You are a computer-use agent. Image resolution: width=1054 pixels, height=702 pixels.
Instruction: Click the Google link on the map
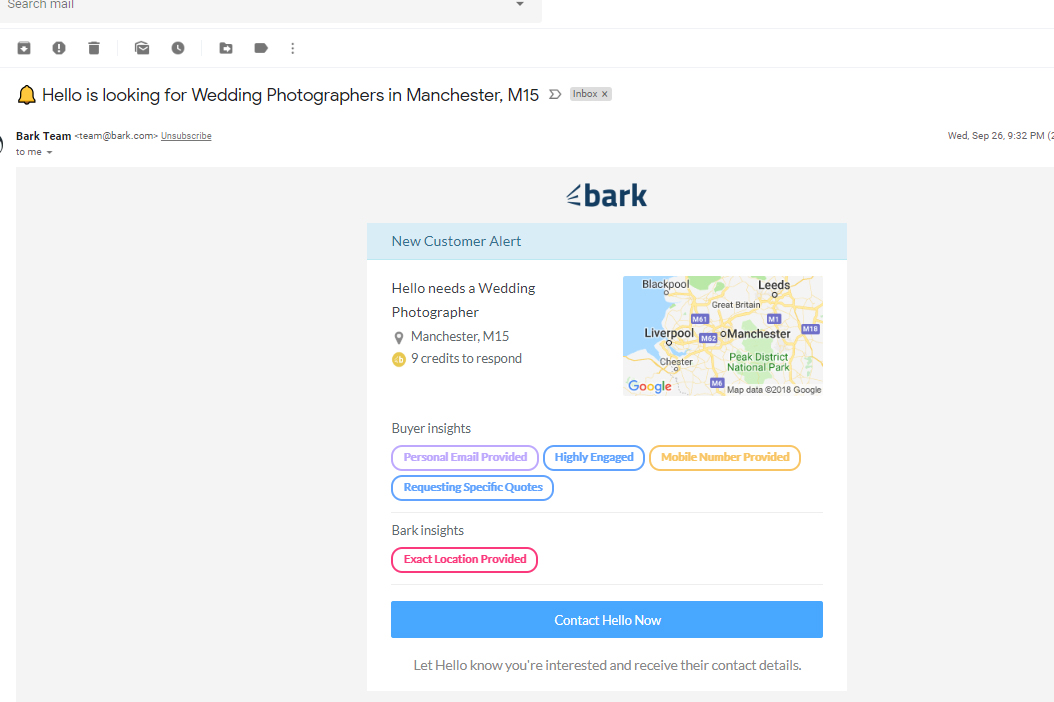pos(649,386)
